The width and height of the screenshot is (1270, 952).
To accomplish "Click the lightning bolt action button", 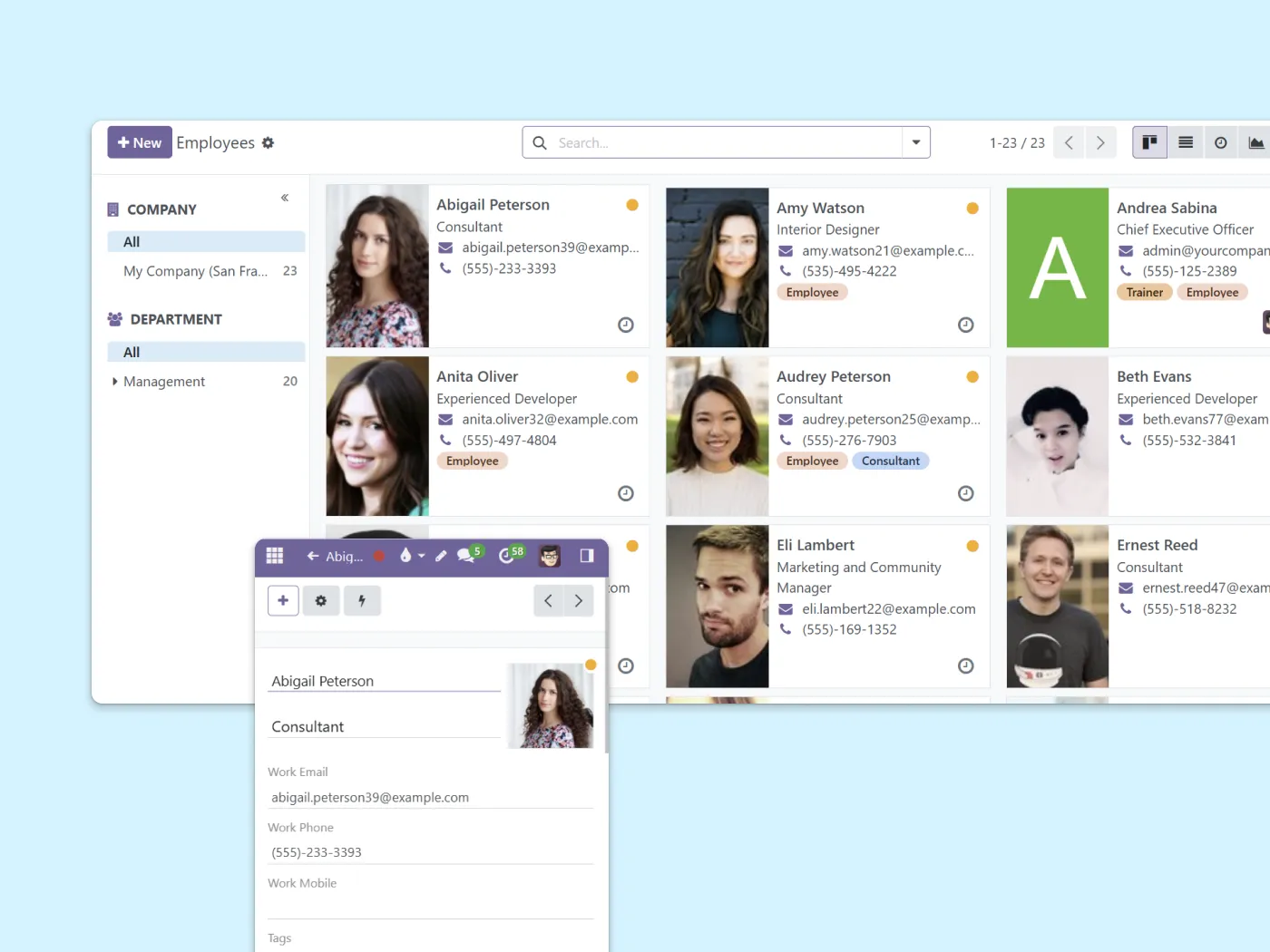I will pos(362,600).
